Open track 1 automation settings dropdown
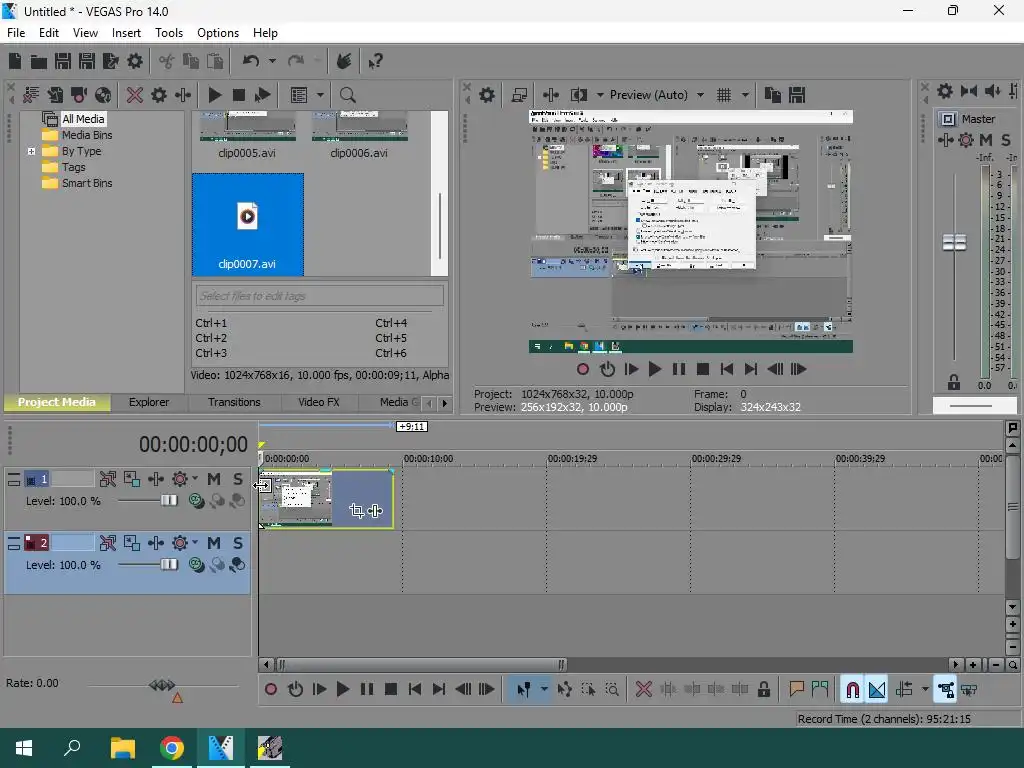The image size is (1024, 768). click(x=195, y=479)
